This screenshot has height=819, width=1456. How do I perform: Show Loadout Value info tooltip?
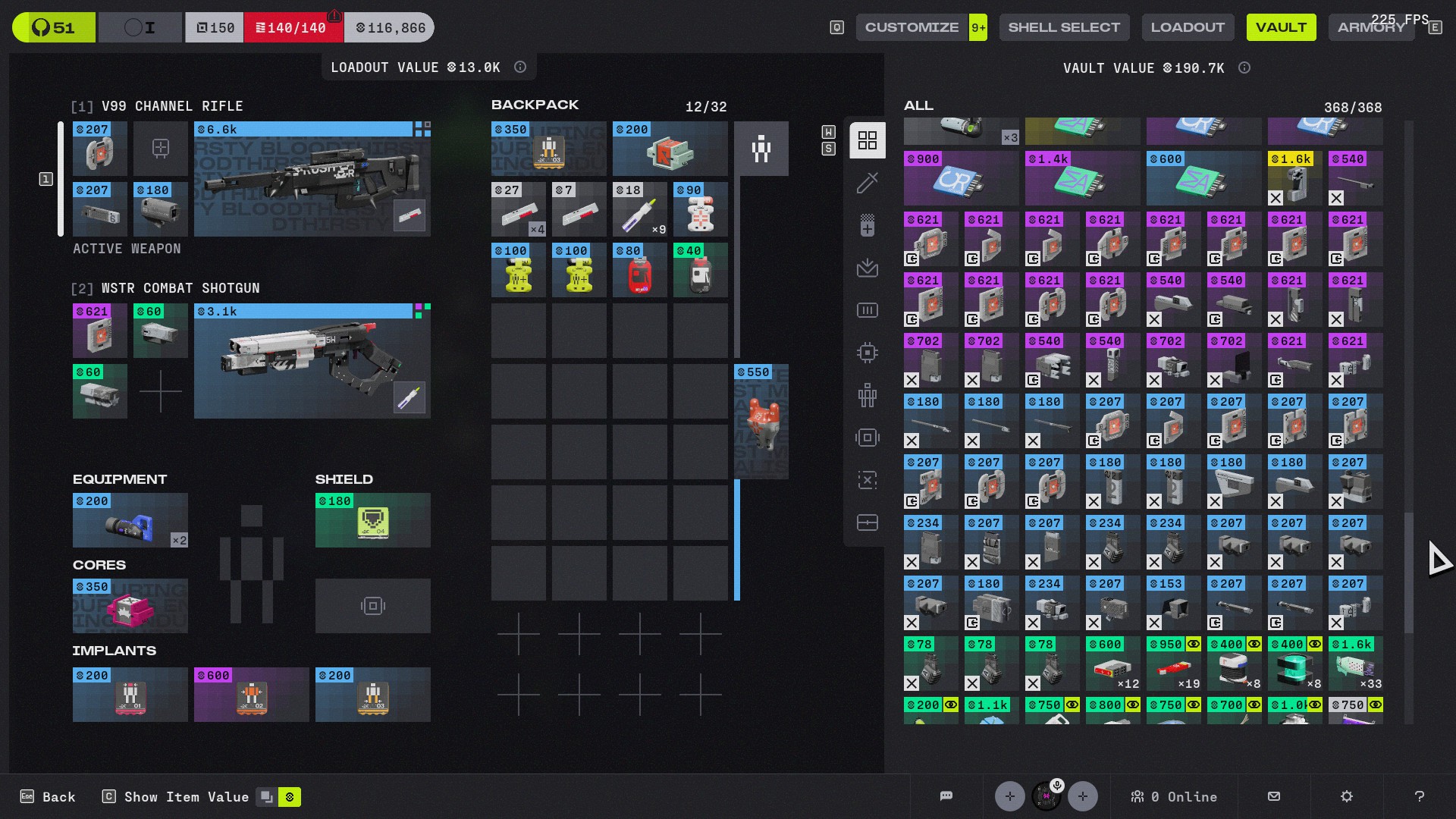coord(520,67)
